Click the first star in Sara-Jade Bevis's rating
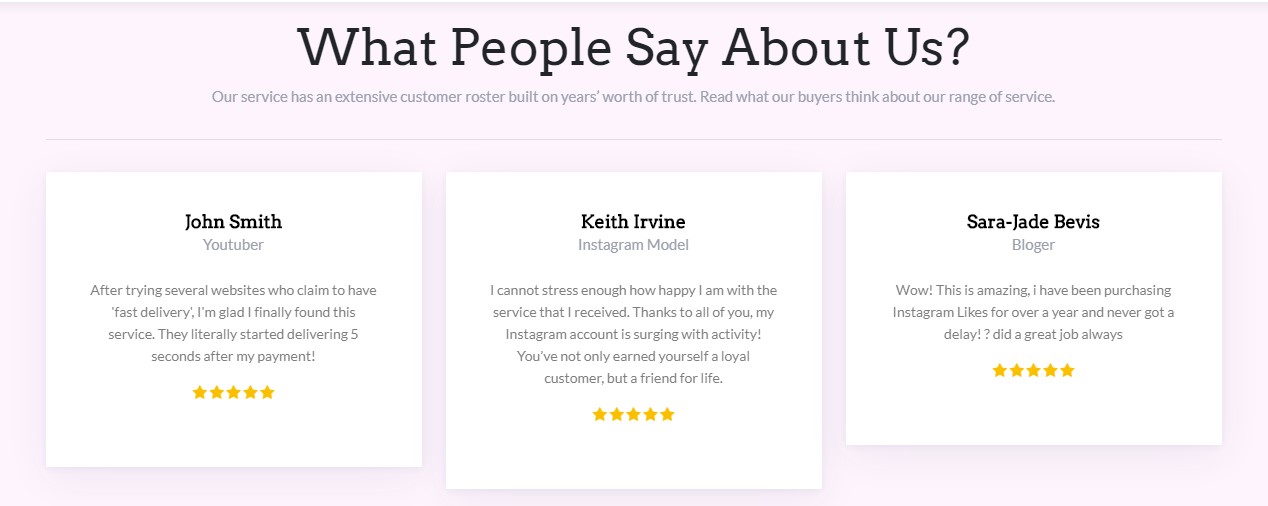1268x506 pixels. click(x=1000, y=371)
